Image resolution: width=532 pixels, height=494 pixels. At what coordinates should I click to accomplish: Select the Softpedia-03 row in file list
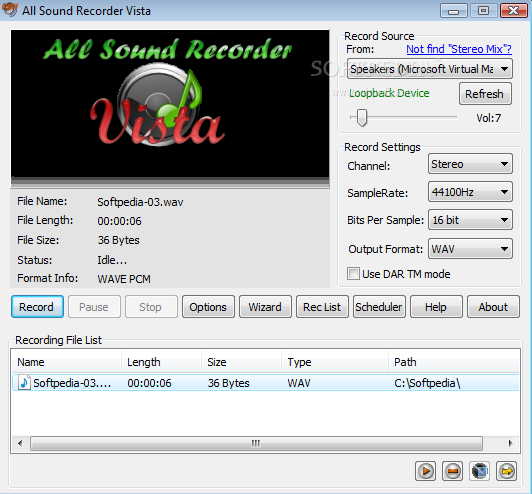[266, 383]
